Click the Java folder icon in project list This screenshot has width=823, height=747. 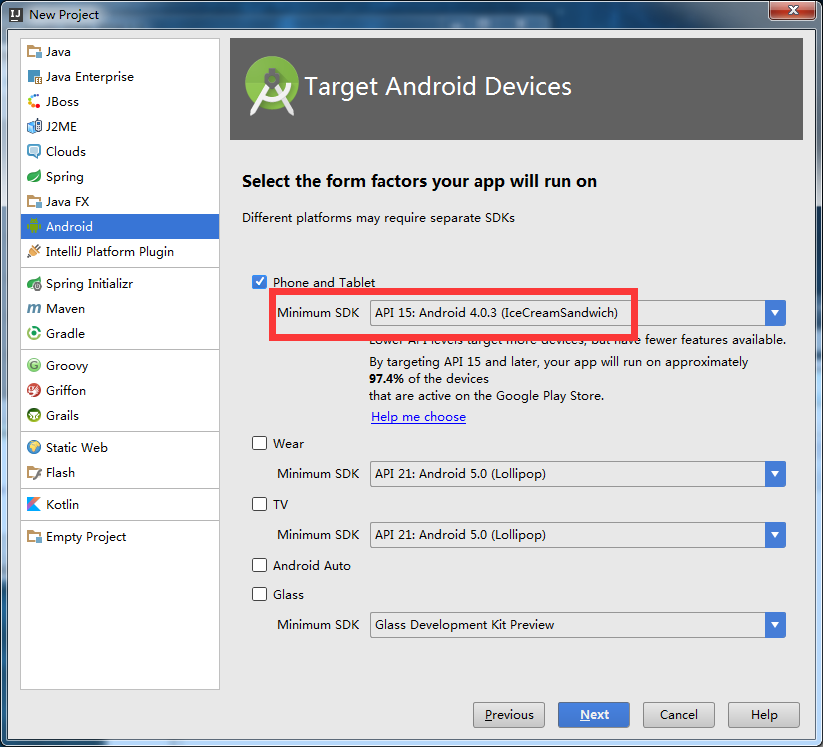[x=34, y=51]
